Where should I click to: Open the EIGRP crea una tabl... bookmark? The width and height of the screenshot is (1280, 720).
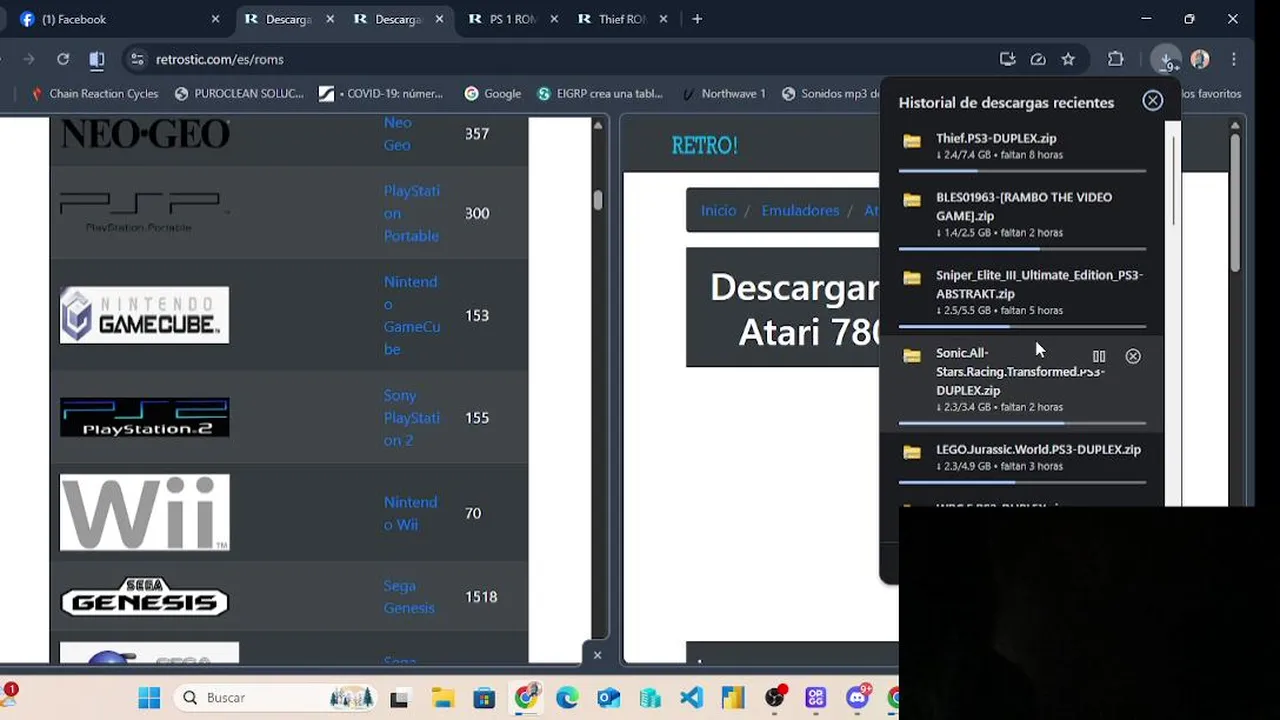(x=600, y=93)
